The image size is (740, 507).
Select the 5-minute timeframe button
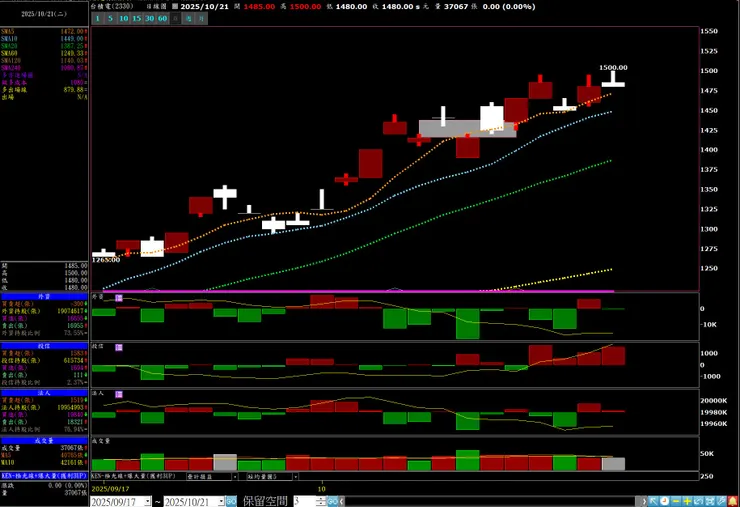coord(110,18)
